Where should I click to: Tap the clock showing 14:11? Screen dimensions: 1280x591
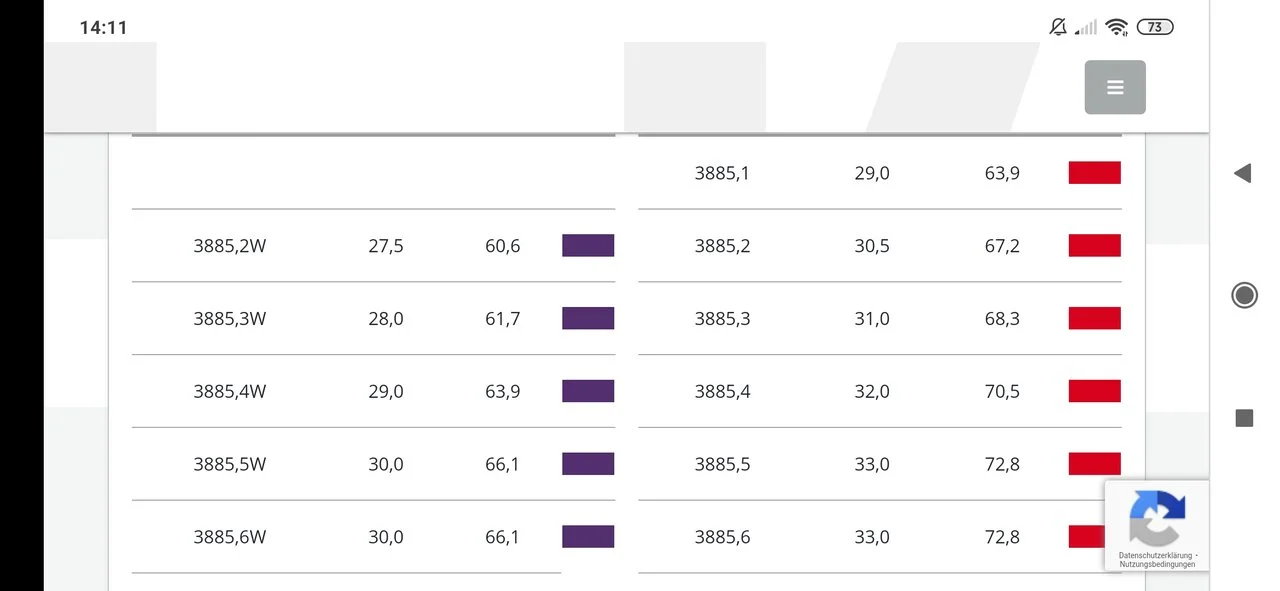103,28
